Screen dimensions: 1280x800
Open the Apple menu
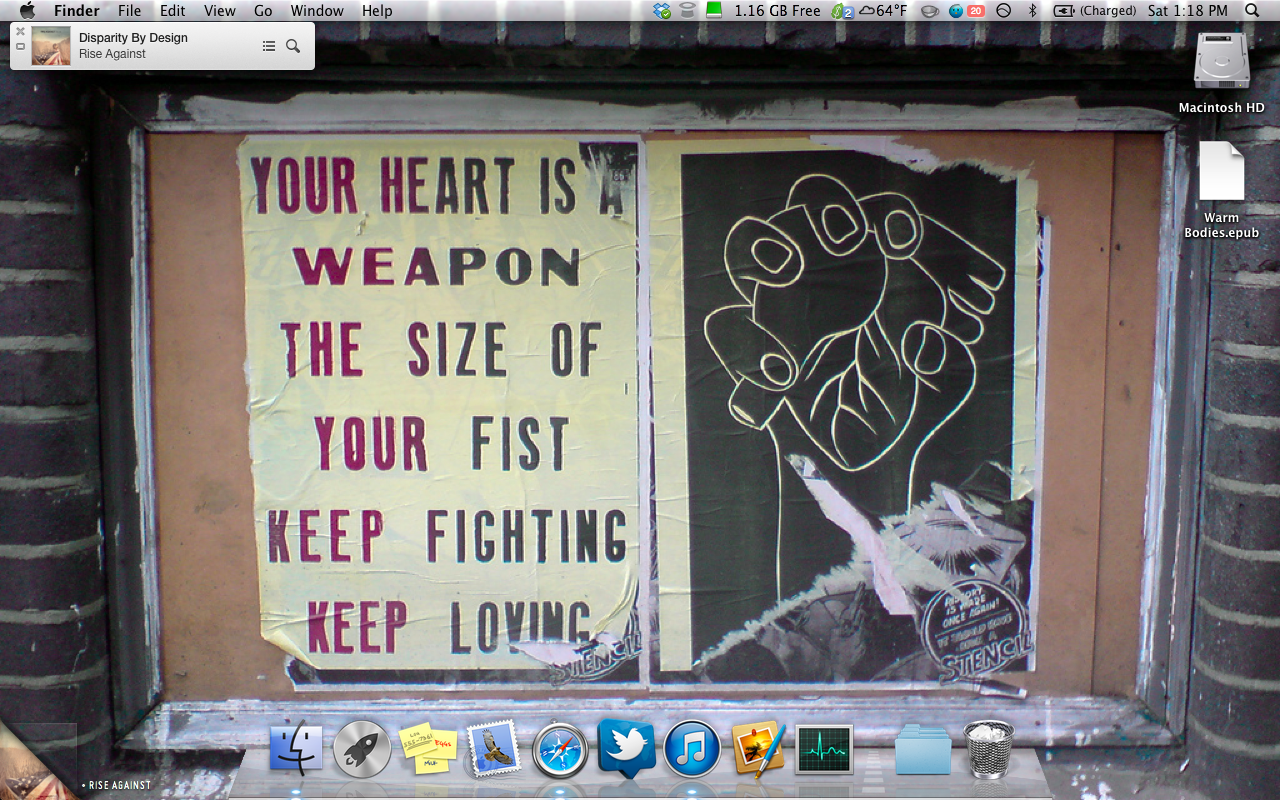tap(27, 11)
